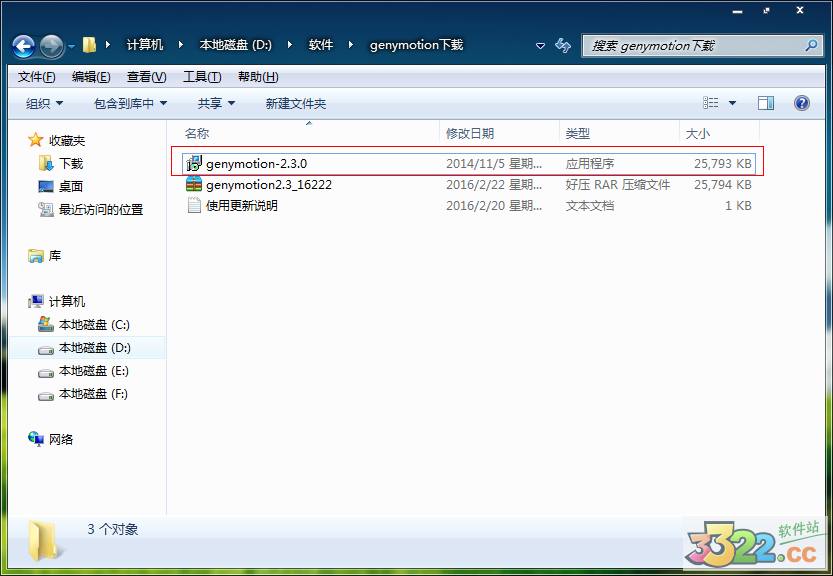Image resolution: width=833 pixels, height=576 pixels.
Task: Click the folder icon in address bar
Action: [89, 45]
